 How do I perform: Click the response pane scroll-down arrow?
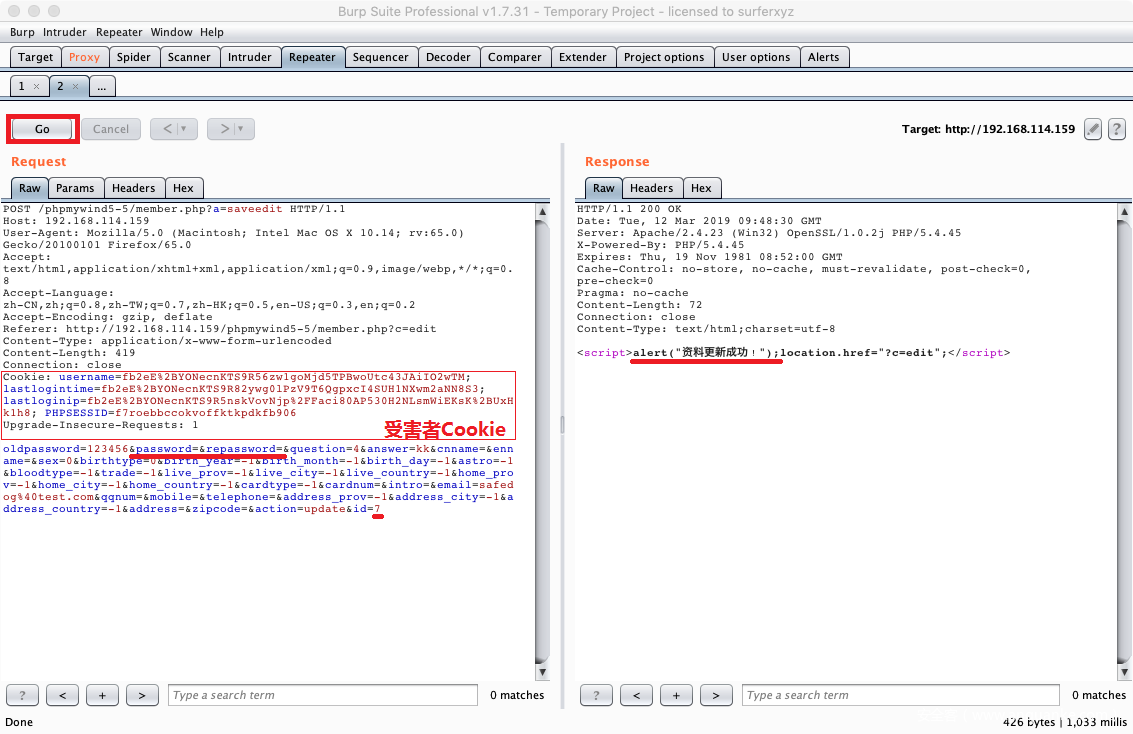[1124, 672]
